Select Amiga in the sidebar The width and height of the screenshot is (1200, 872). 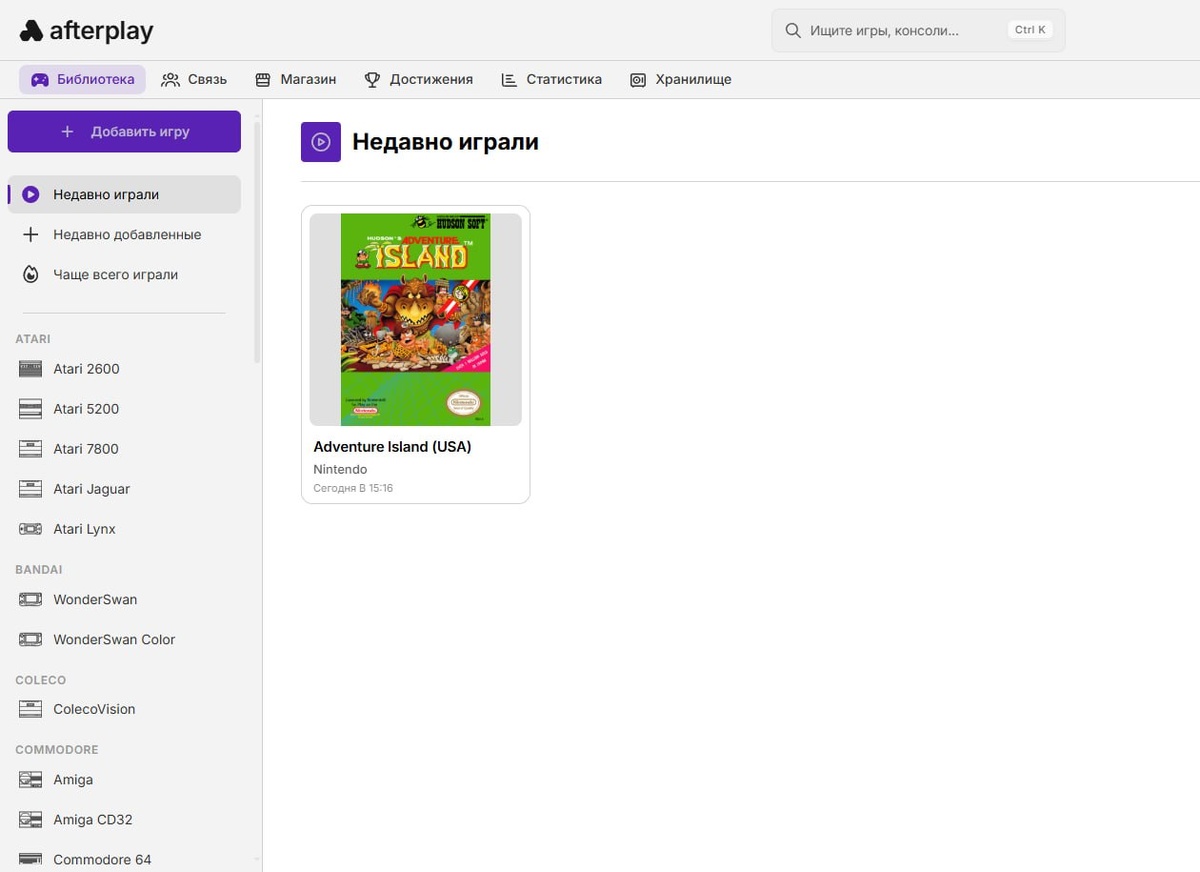(x=124, y=780)
